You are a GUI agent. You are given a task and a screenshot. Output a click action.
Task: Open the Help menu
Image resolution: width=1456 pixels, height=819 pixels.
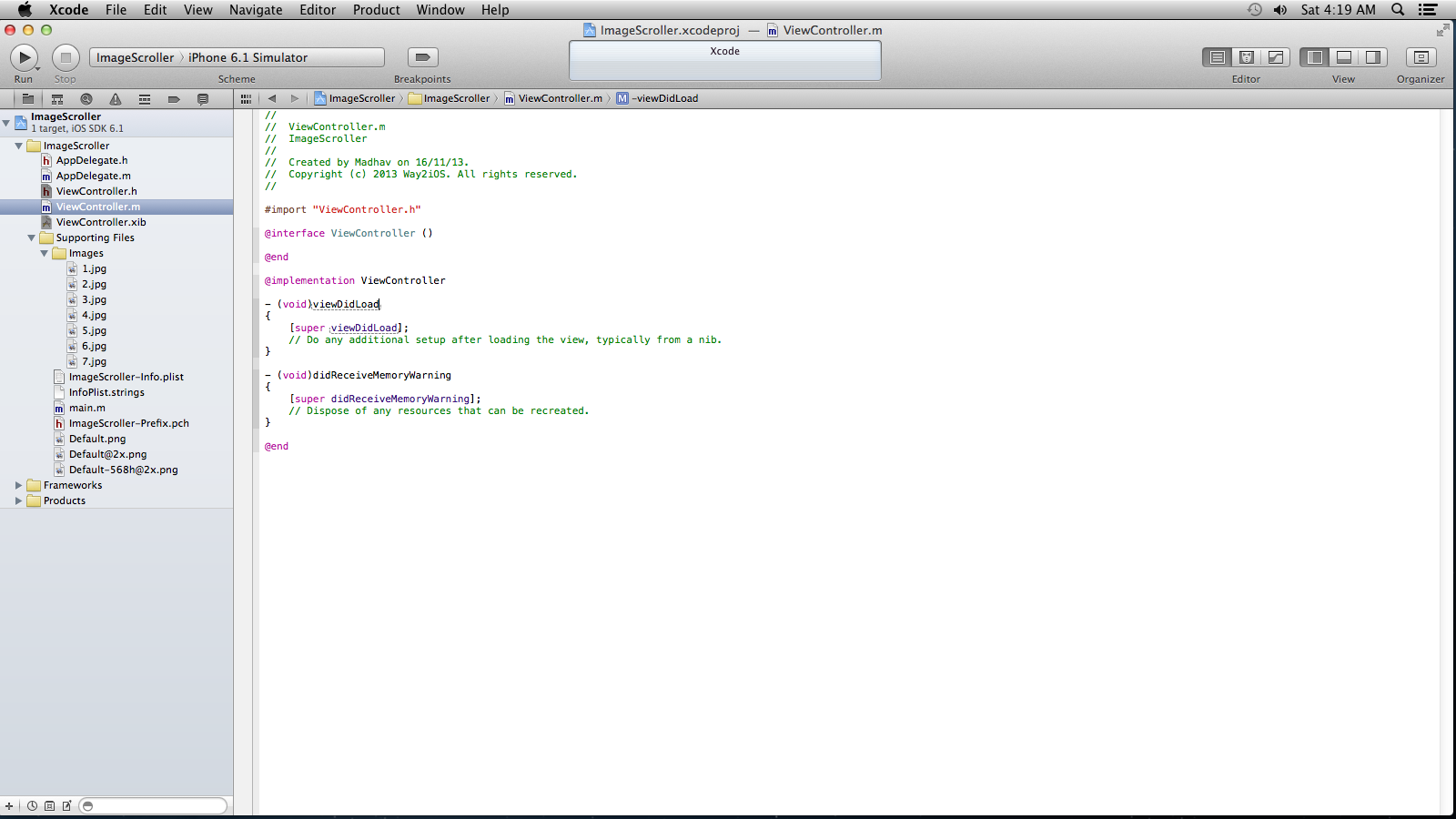[x=495, y=10]
